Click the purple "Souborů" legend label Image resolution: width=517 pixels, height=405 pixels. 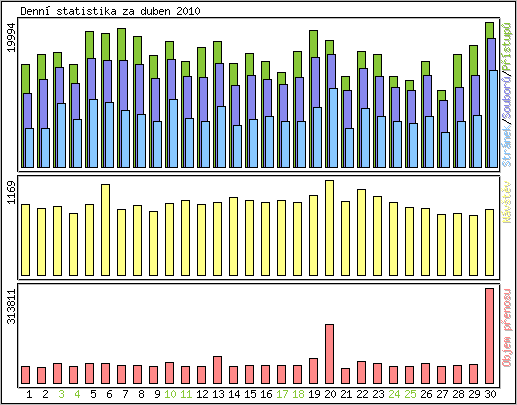coord(507,97)
